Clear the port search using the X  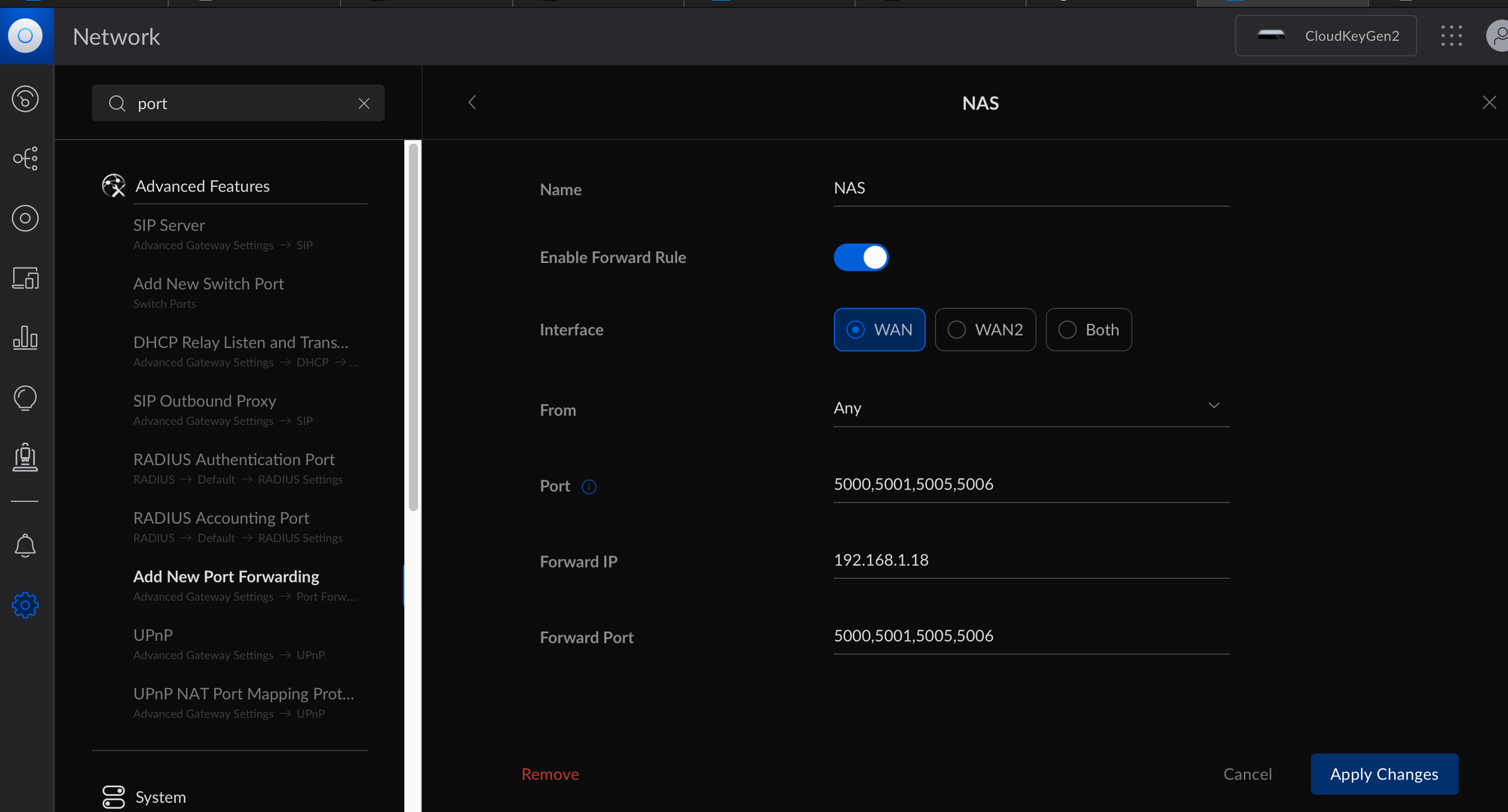[x=364, y=103]
